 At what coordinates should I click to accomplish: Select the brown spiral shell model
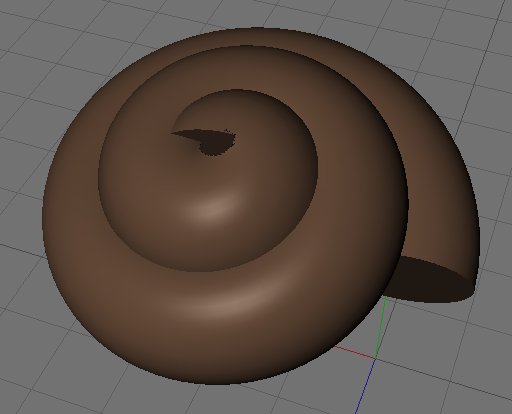[260, 207]
